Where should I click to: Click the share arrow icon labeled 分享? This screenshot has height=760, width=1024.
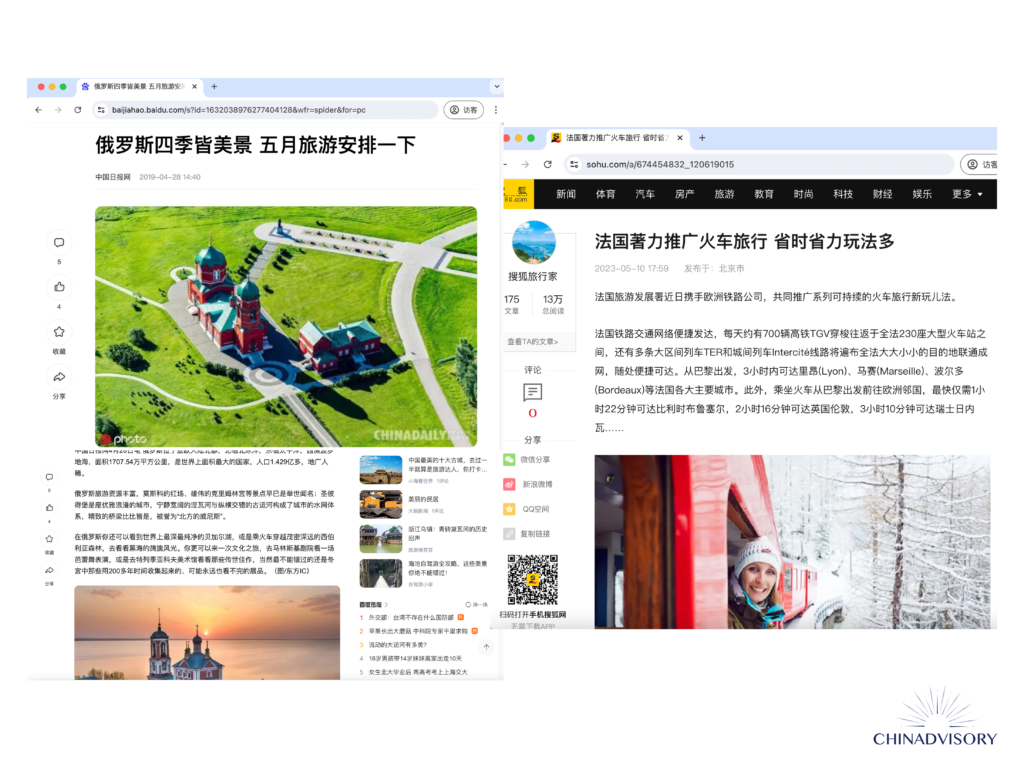tap(59, 377)
